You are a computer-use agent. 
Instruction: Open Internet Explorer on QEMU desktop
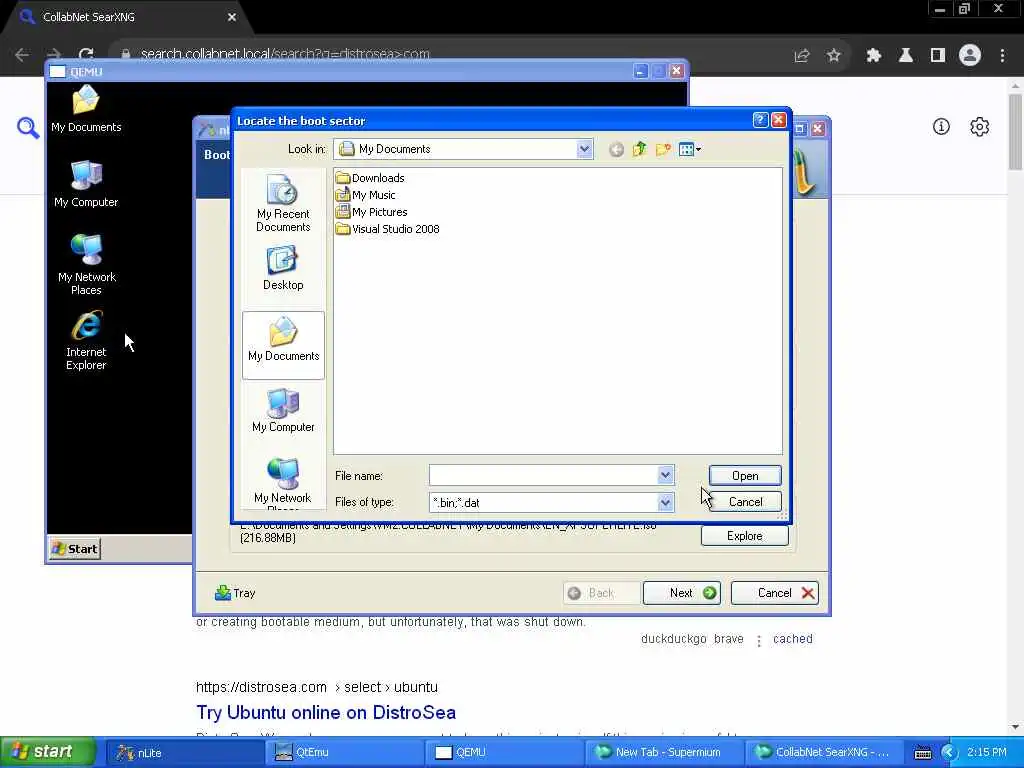point(86,340)
